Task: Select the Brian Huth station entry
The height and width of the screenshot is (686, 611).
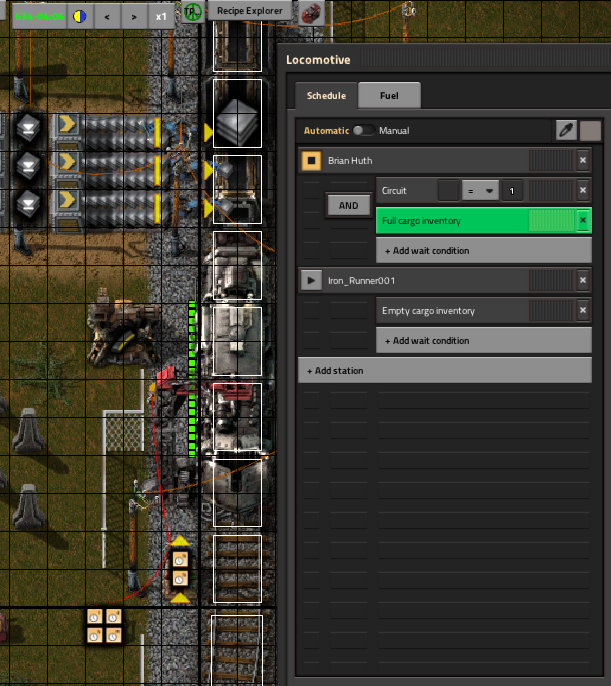Action: point(445,161)
